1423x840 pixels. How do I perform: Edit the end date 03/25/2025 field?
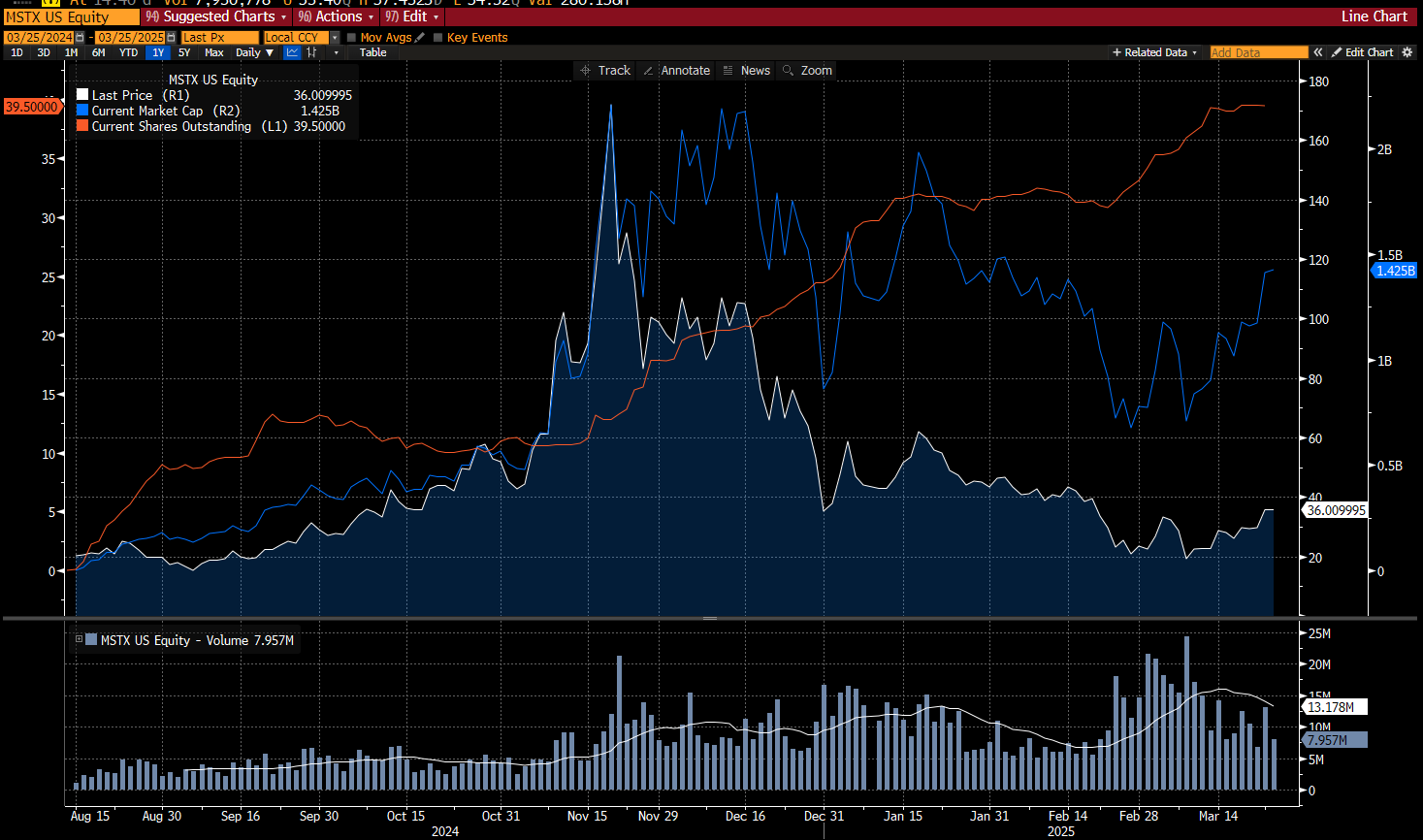click(x=131, y=37)
